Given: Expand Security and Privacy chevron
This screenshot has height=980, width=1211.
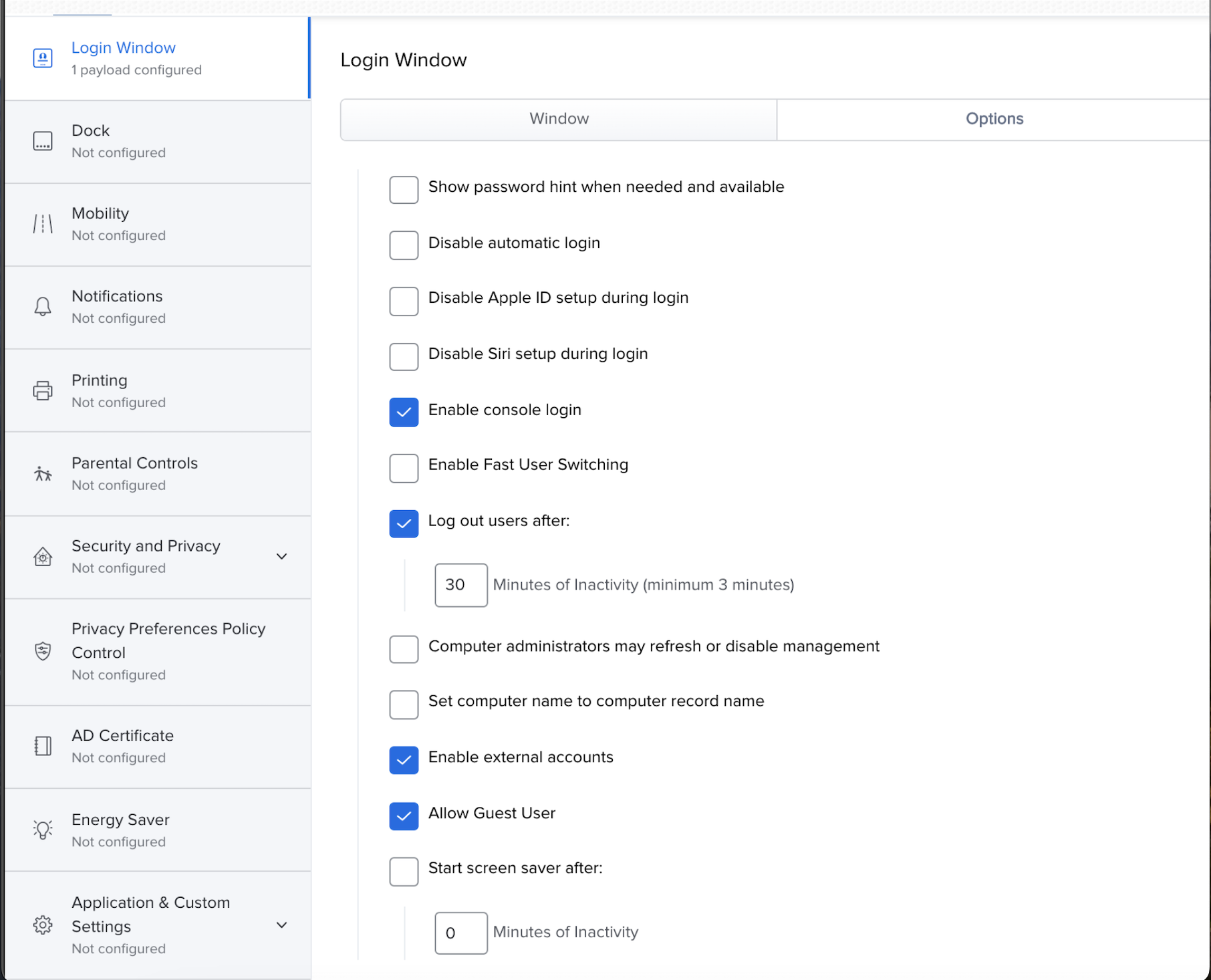Looking at the screenshot, I should (x=282, y=556).
